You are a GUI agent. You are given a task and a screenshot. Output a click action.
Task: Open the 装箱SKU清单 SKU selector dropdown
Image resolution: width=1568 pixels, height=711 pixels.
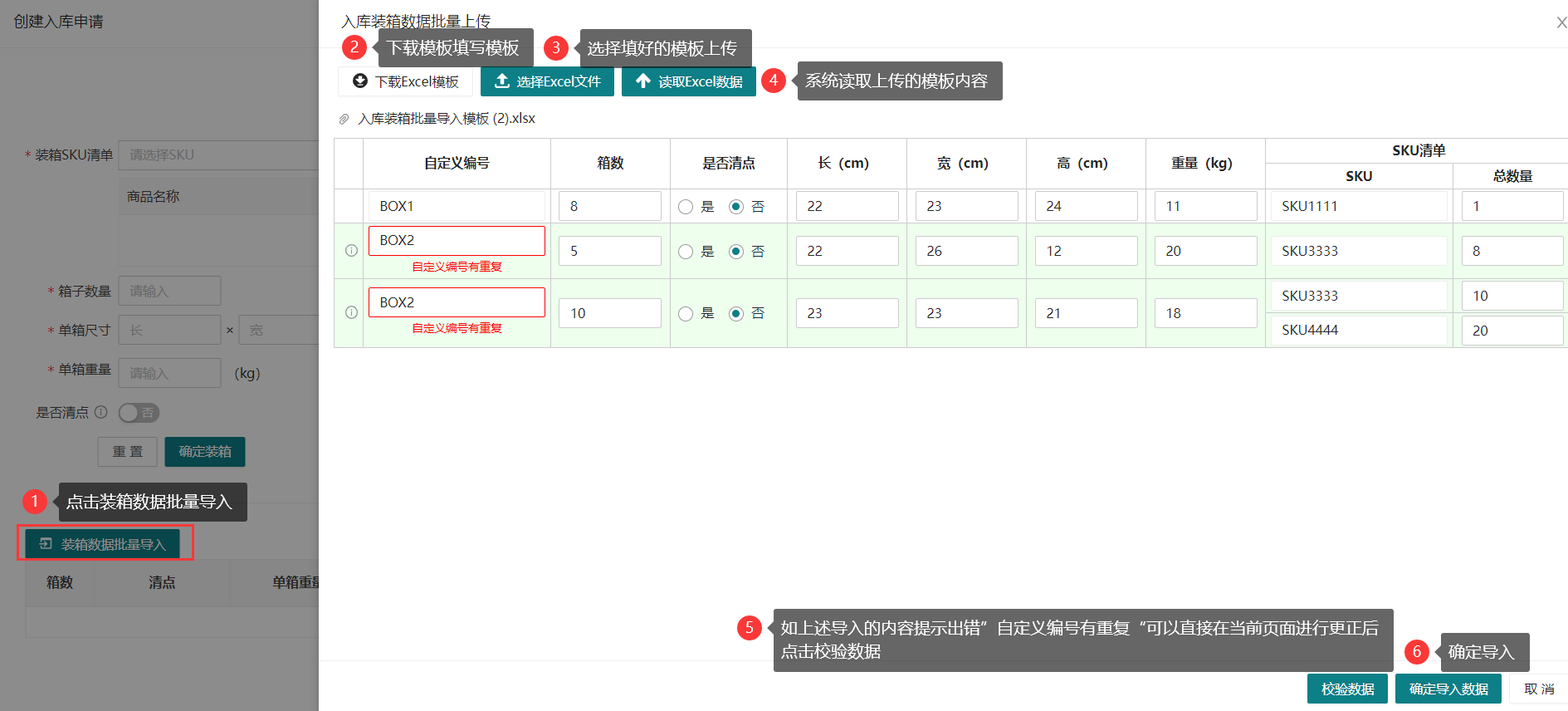219,155
